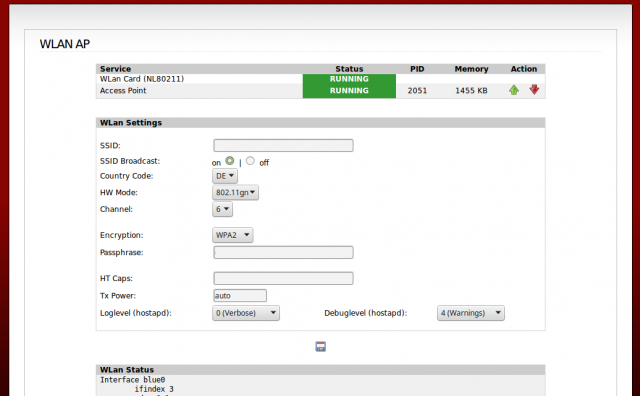This screenshot has width=640, height=396.
Task: Open the Encryption WPA2 dropdown
Action: (233, 235)
